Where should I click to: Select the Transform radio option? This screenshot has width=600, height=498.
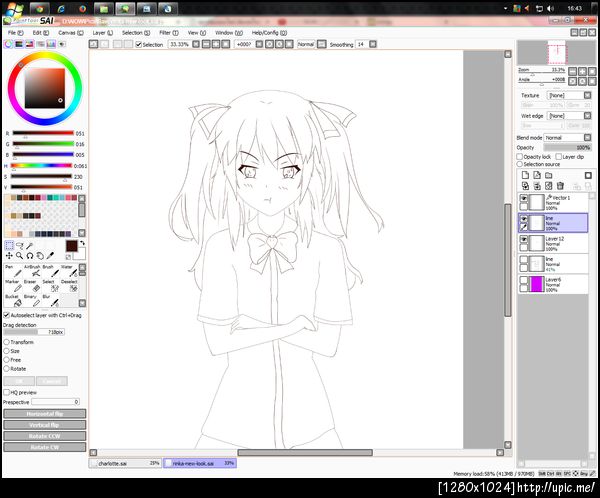click(x=7, y=342)
